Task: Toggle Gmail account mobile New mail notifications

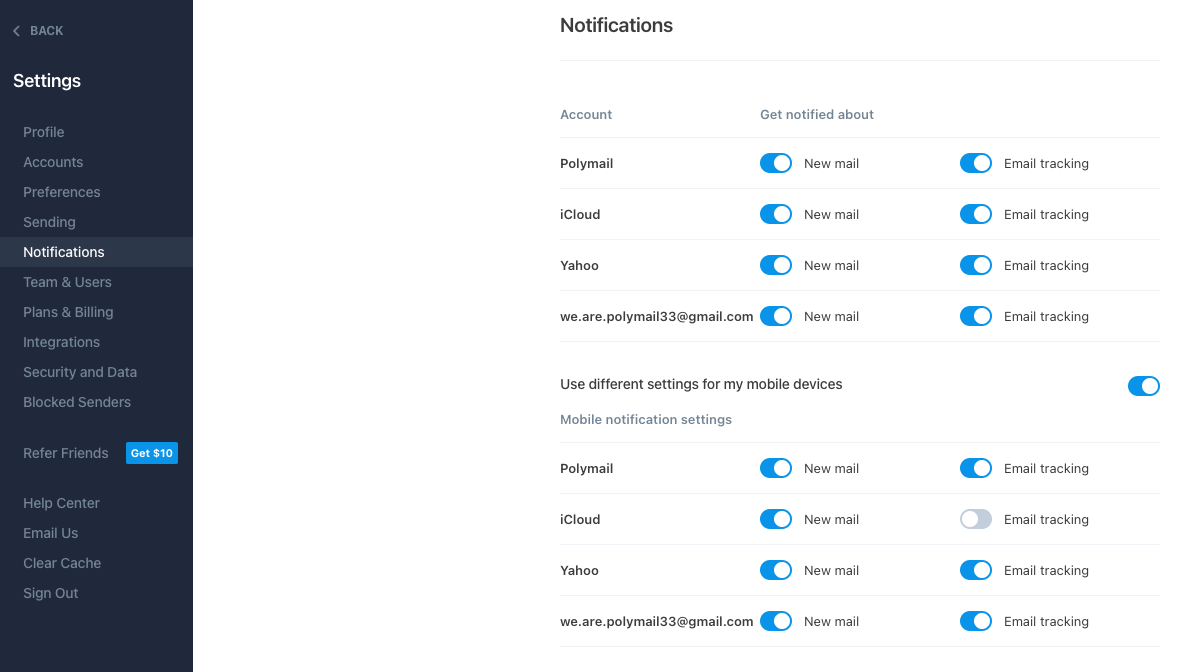Action: click(x=776, y=621)
